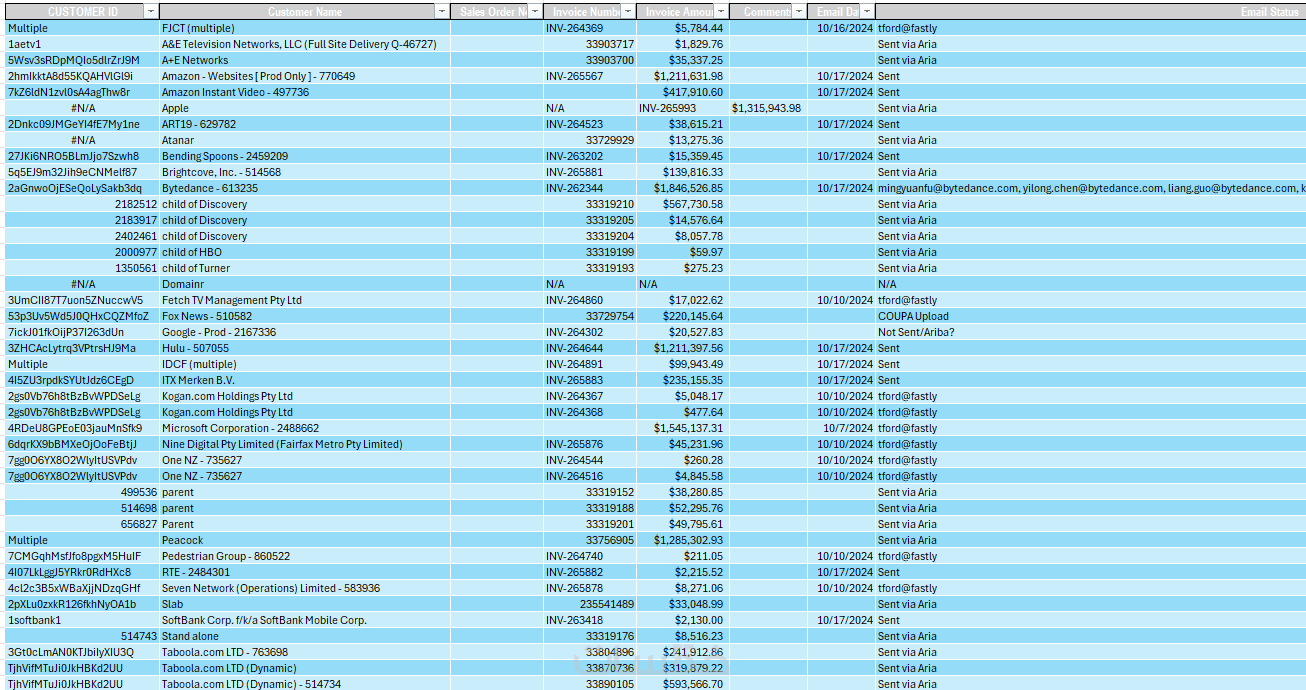Select 'Bending Spoons - 2459209' cell
The image size is (1306, 690).
click(305, 156)
